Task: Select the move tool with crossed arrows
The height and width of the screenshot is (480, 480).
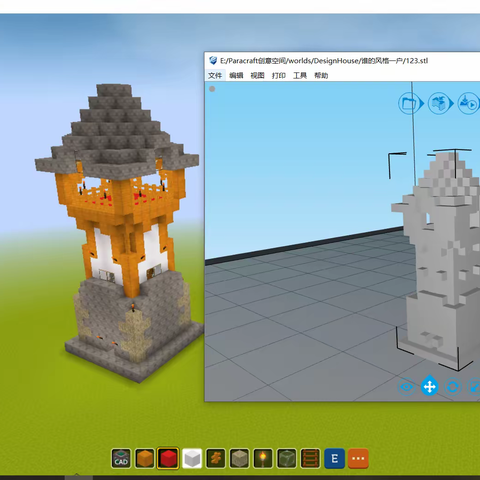Action: pos(430,386)
